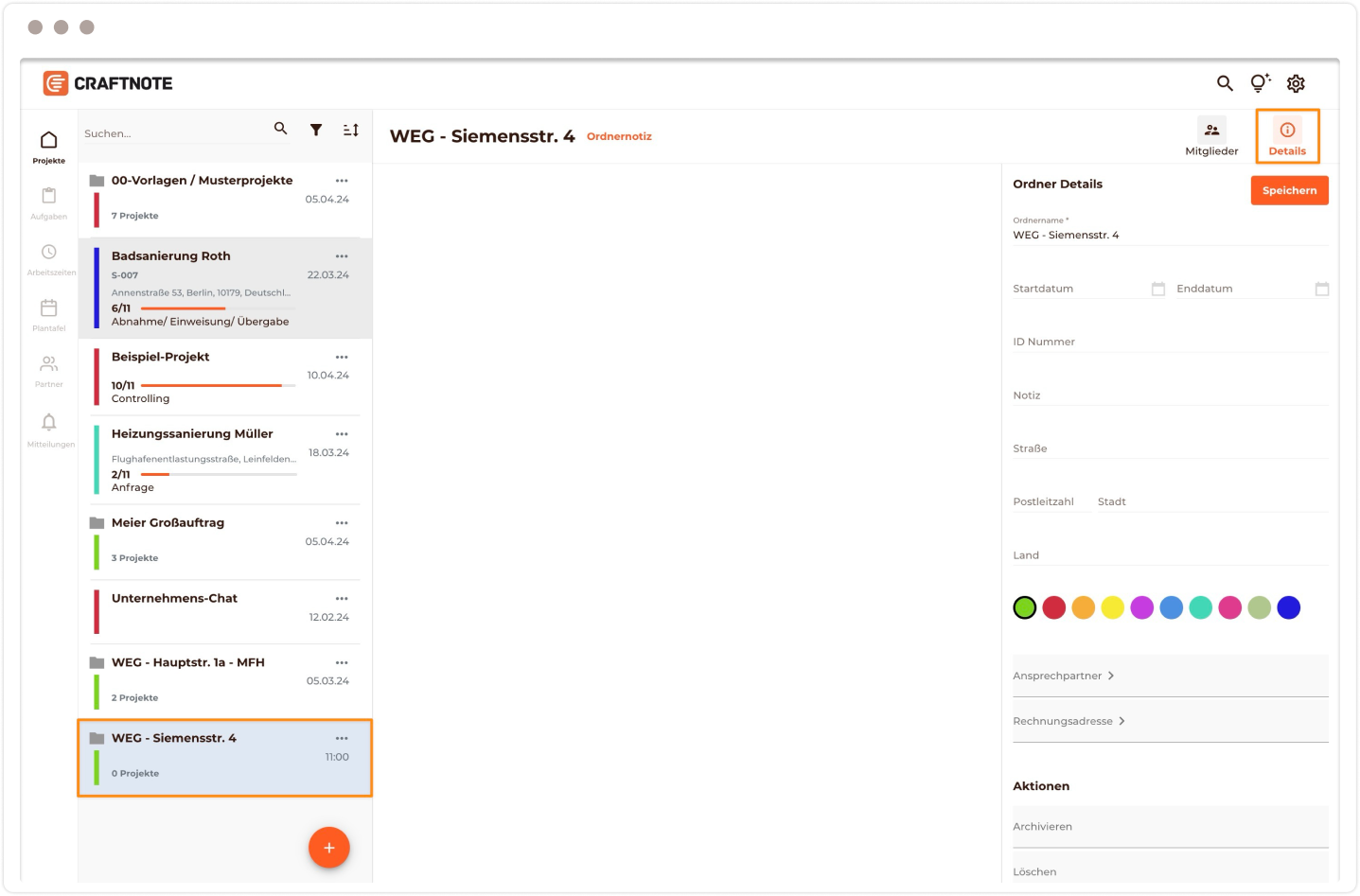Image resolution: width=1360 pixels, height=896 pixels.
Task: Open options menu for Badsanierung Roth
Action: [x=342, y=256]
